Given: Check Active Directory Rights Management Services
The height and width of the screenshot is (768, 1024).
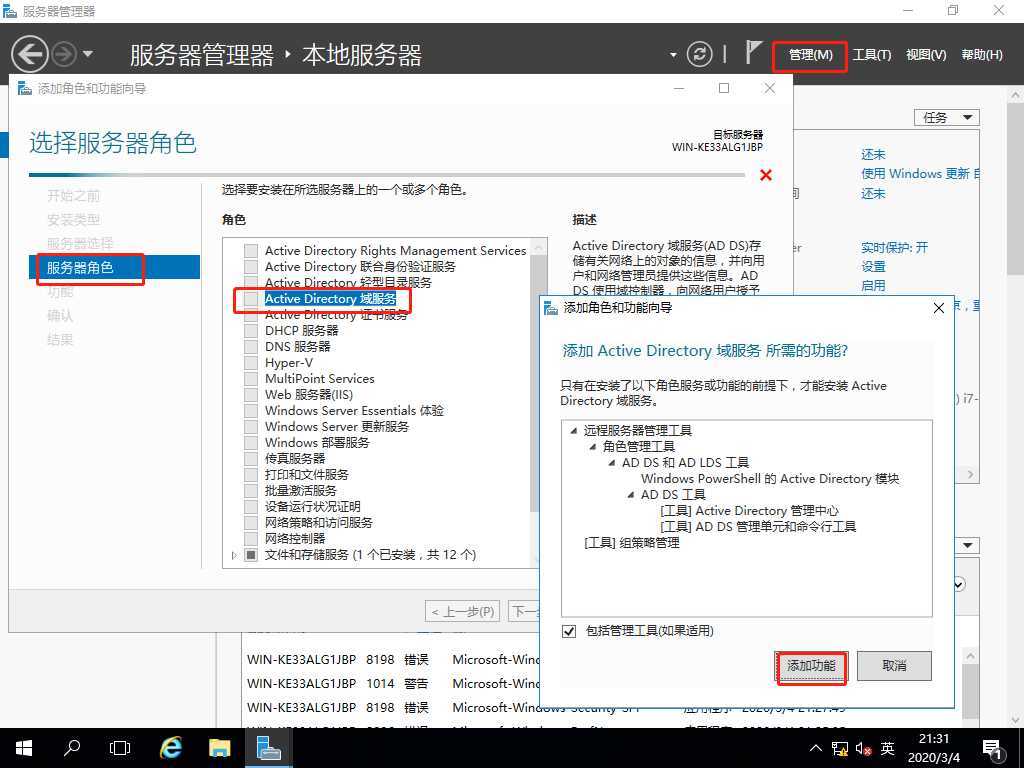Looking at the screenshot, I should [x=251, y=251].
